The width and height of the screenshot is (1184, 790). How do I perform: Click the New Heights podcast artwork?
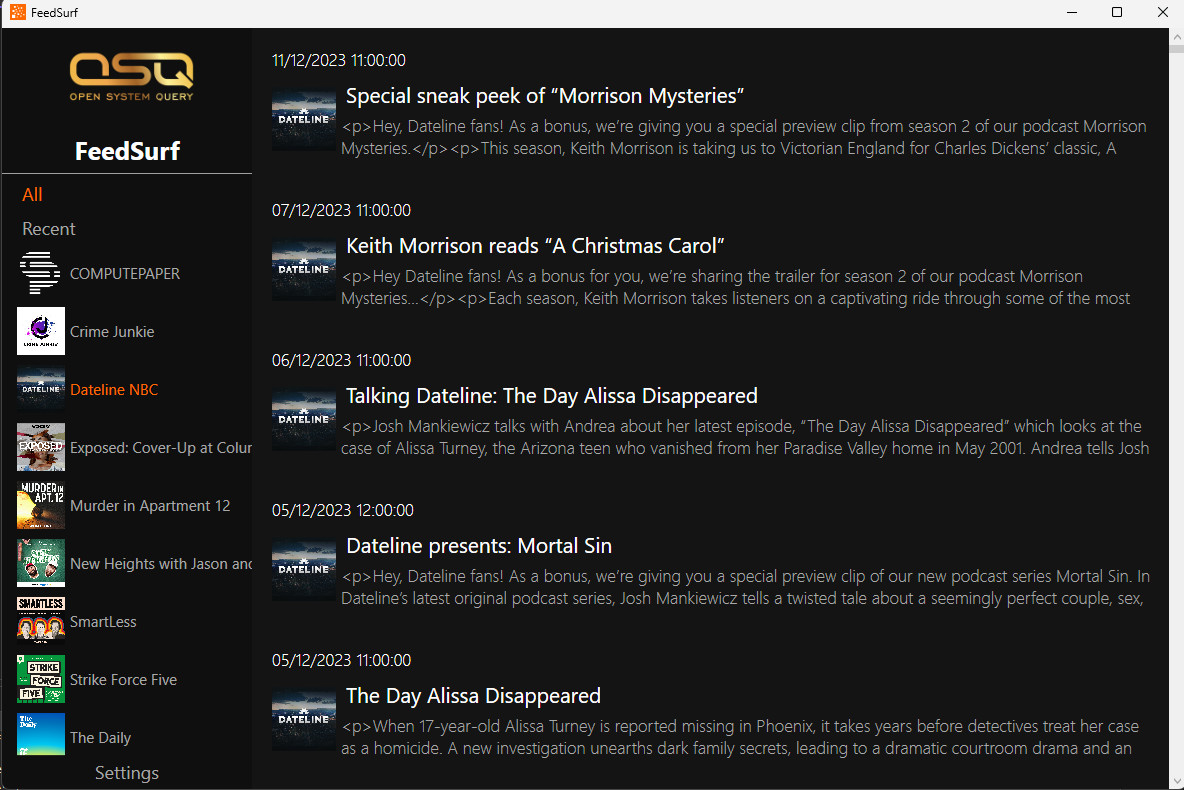pos(41,563)
